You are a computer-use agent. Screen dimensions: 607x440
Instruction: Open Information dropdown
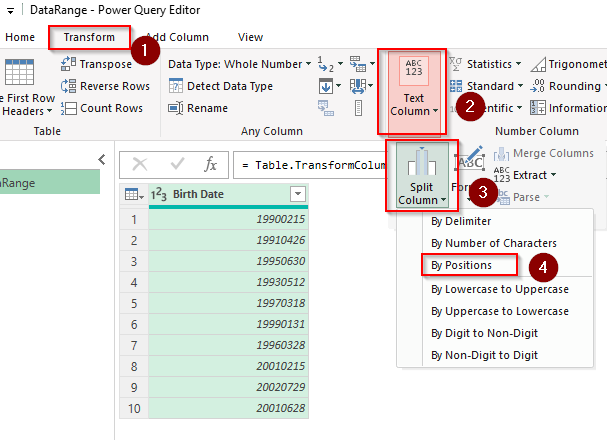point(568,108)
